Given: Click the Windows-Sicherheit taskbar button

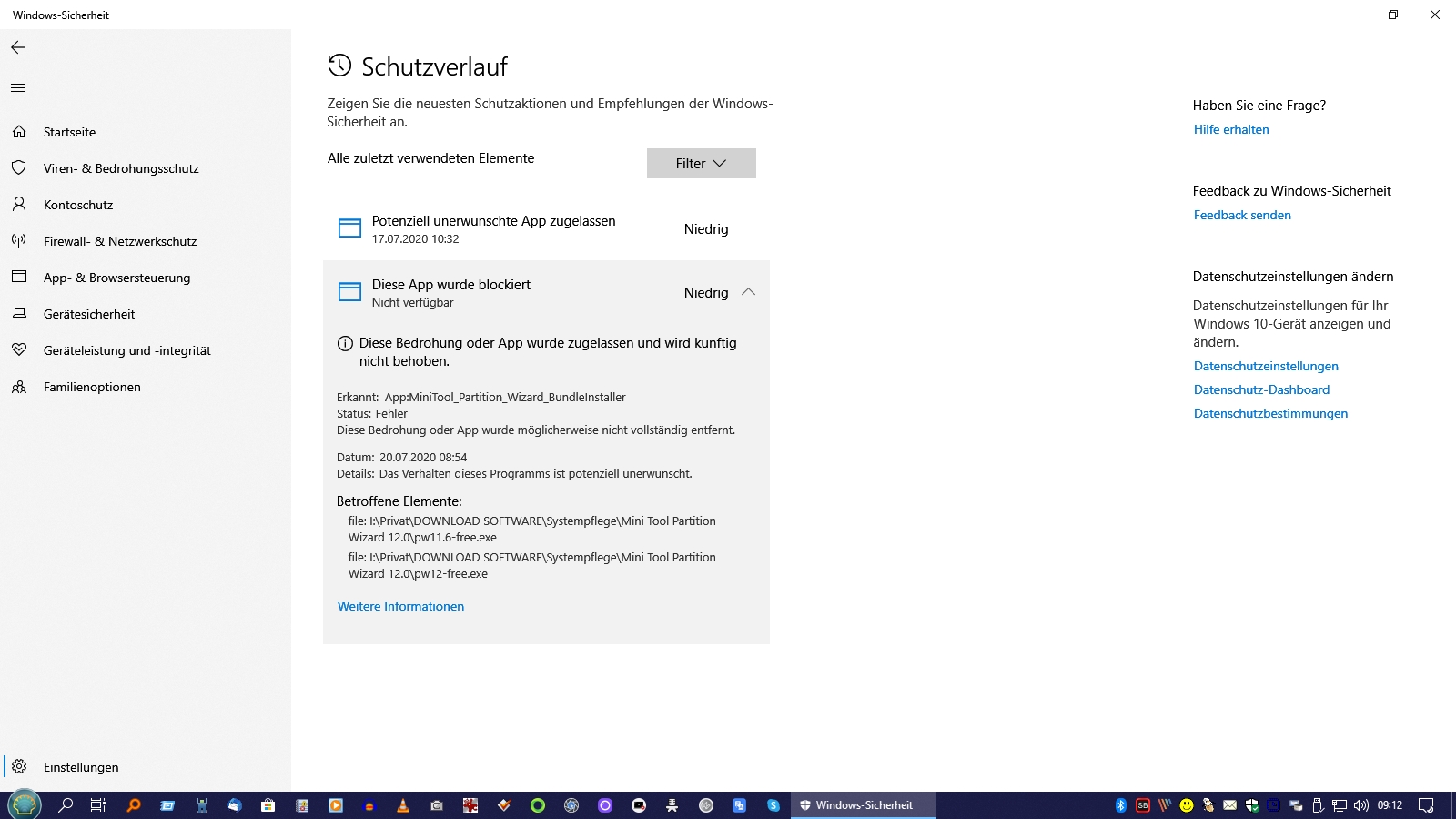Looking at the screenshot, I should point(863,805).
